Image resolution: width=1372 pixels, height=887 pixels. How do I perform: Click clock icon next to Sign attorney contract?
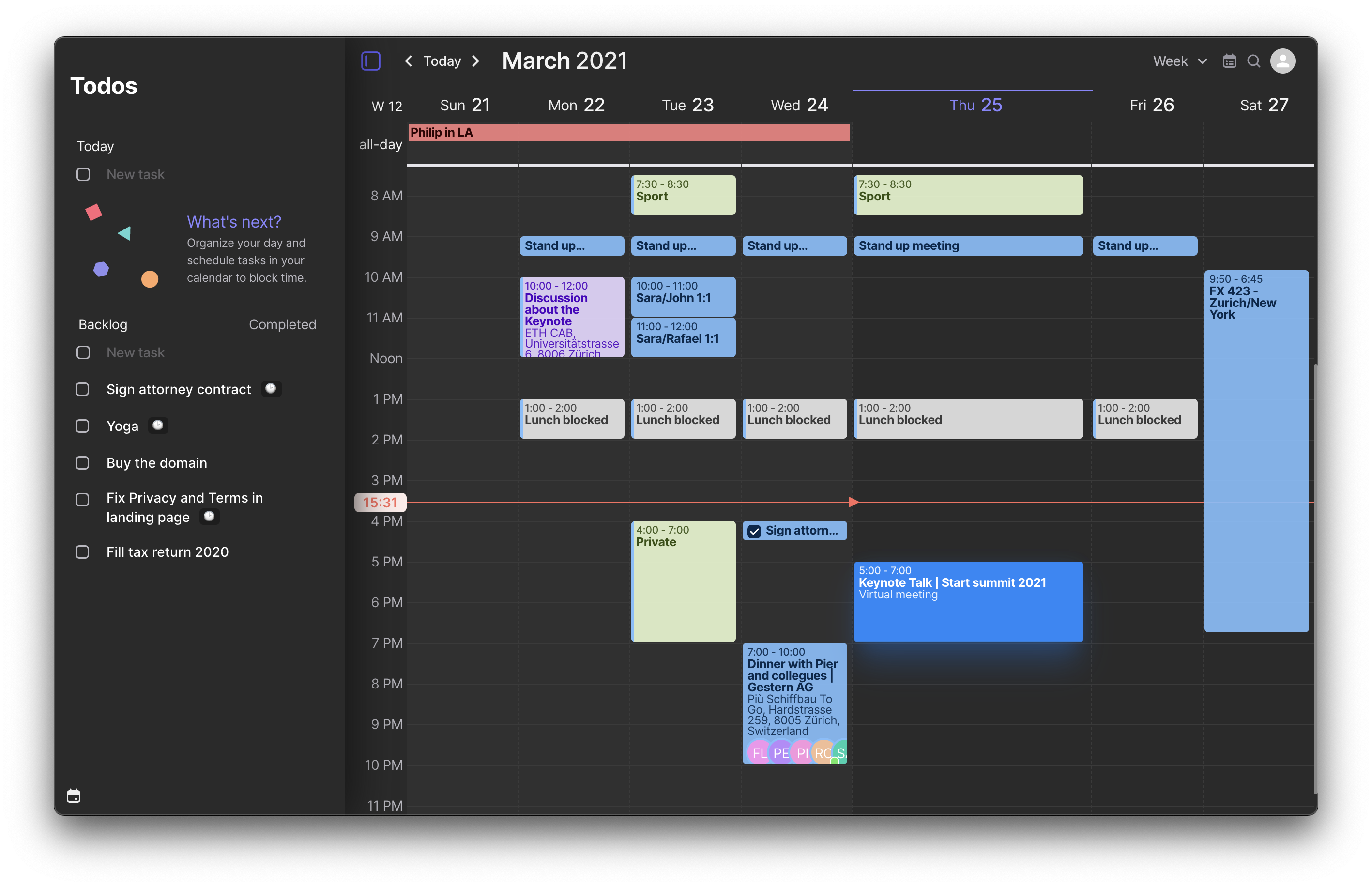point(271,389)
